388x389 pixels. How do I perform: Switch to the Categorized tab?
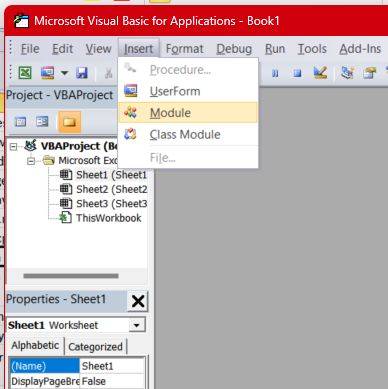click(95, 347)
